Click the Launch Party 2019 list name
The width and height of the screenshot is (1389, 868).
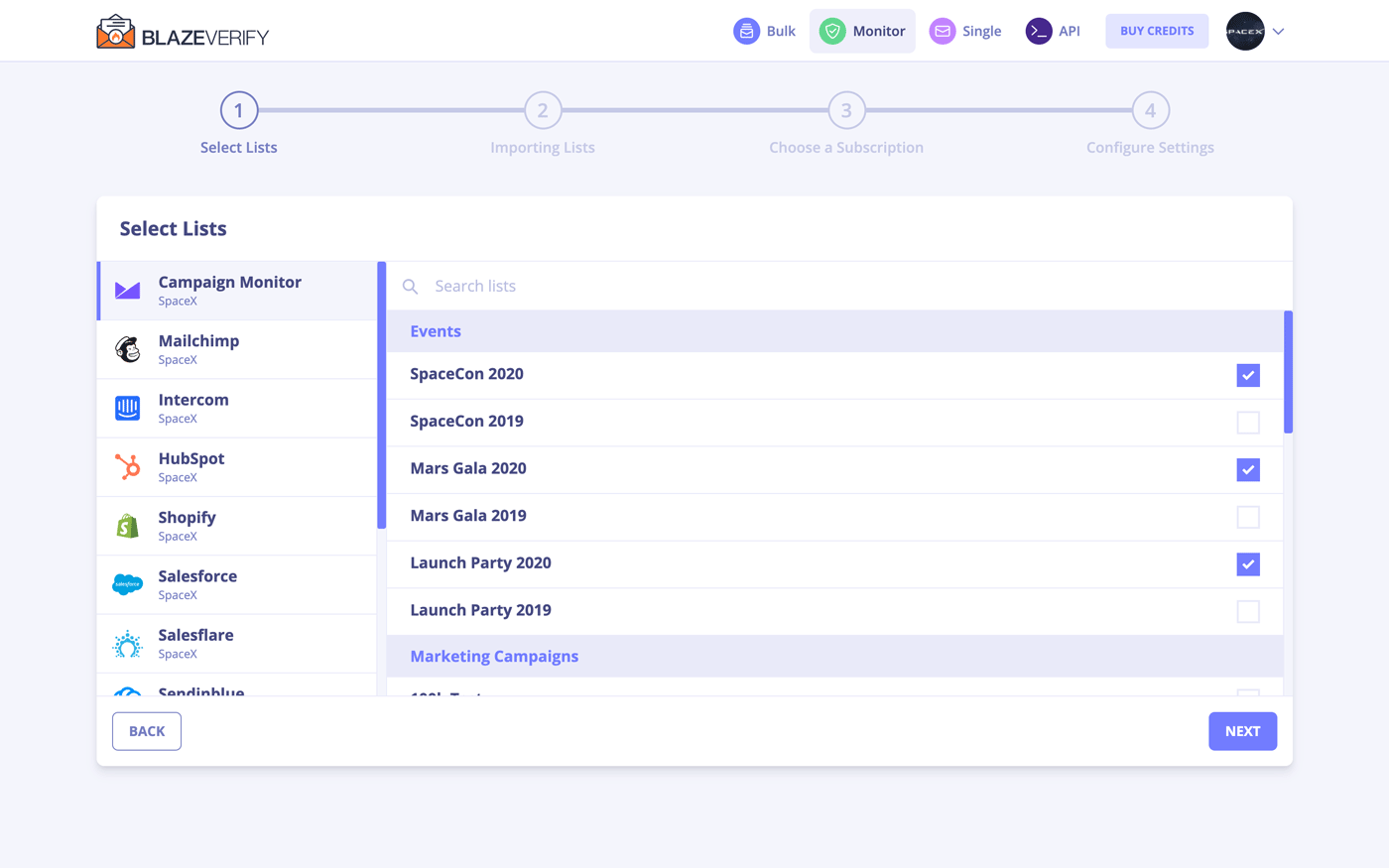480,610
